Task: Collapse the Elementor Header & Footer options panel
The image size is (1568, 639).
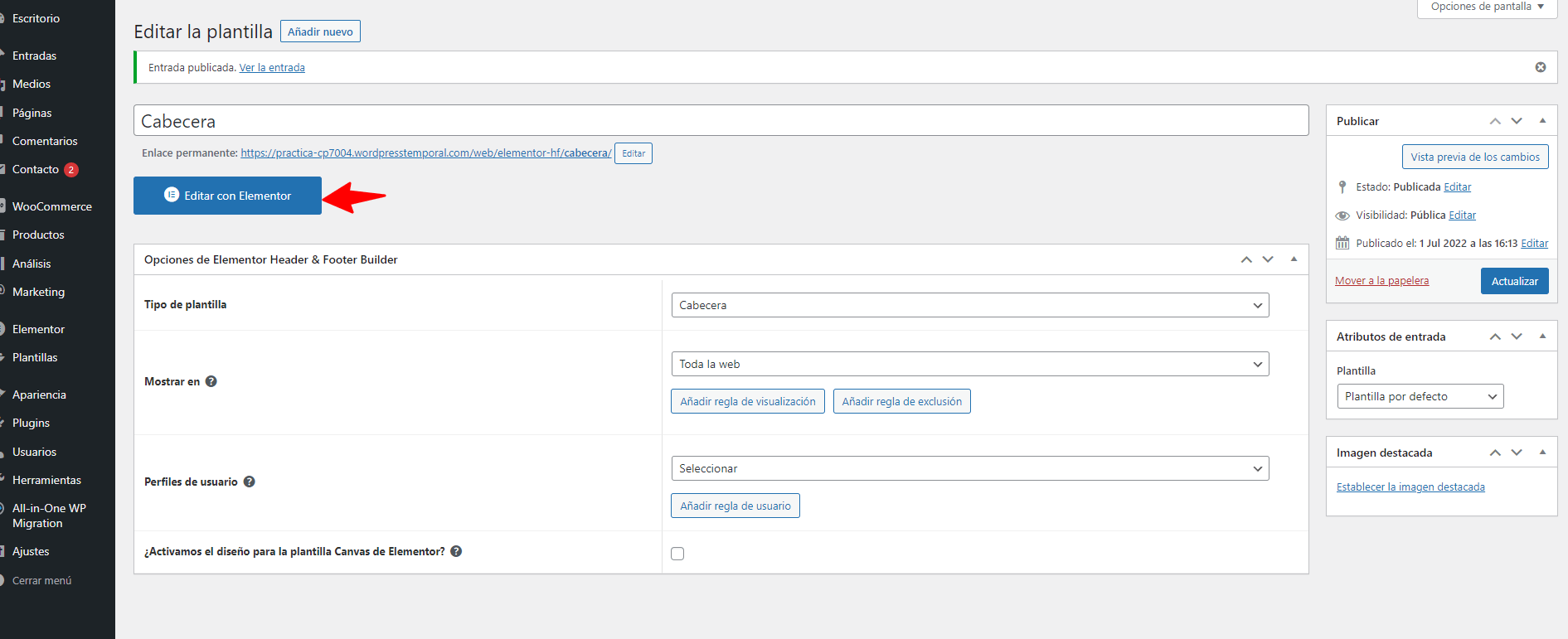Action: coord(1294,259)
